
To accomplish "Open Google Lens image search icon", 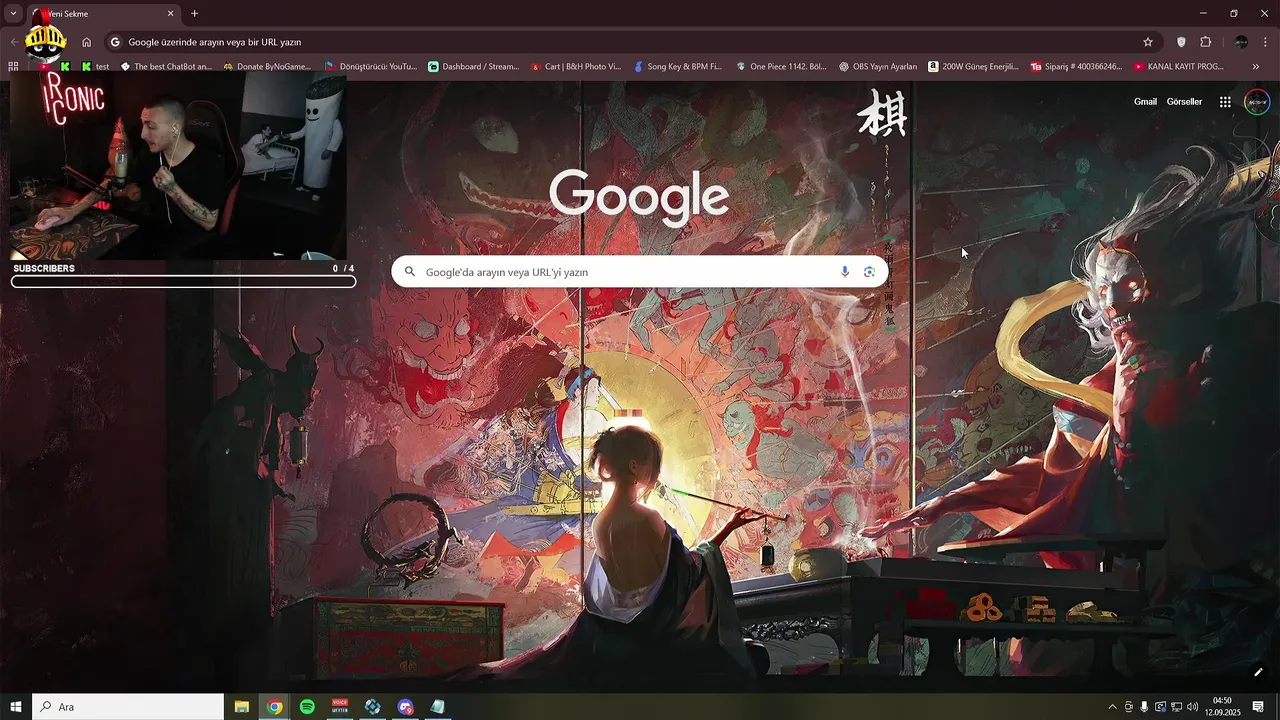I will coord(869,272).
